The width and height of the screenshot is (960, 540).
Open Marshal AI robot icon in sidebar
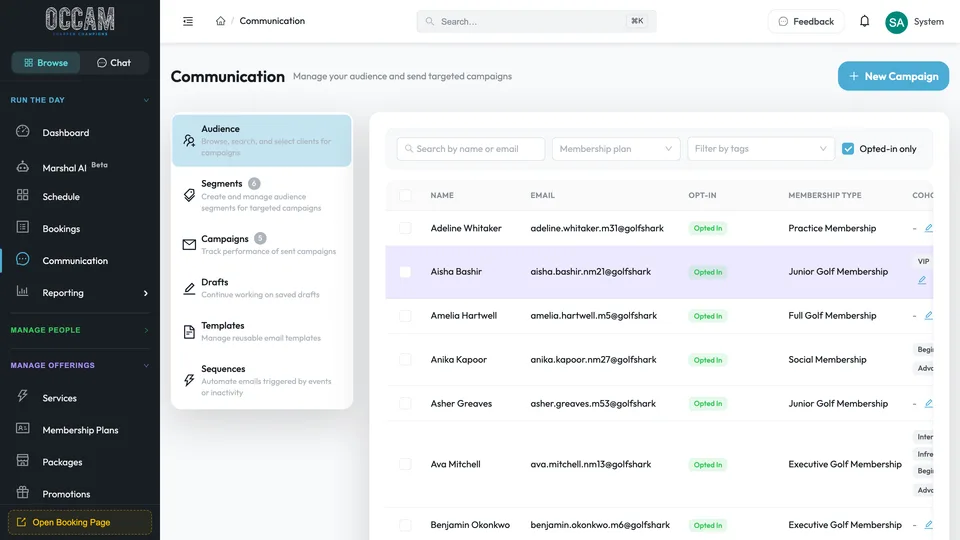point(23,167)
